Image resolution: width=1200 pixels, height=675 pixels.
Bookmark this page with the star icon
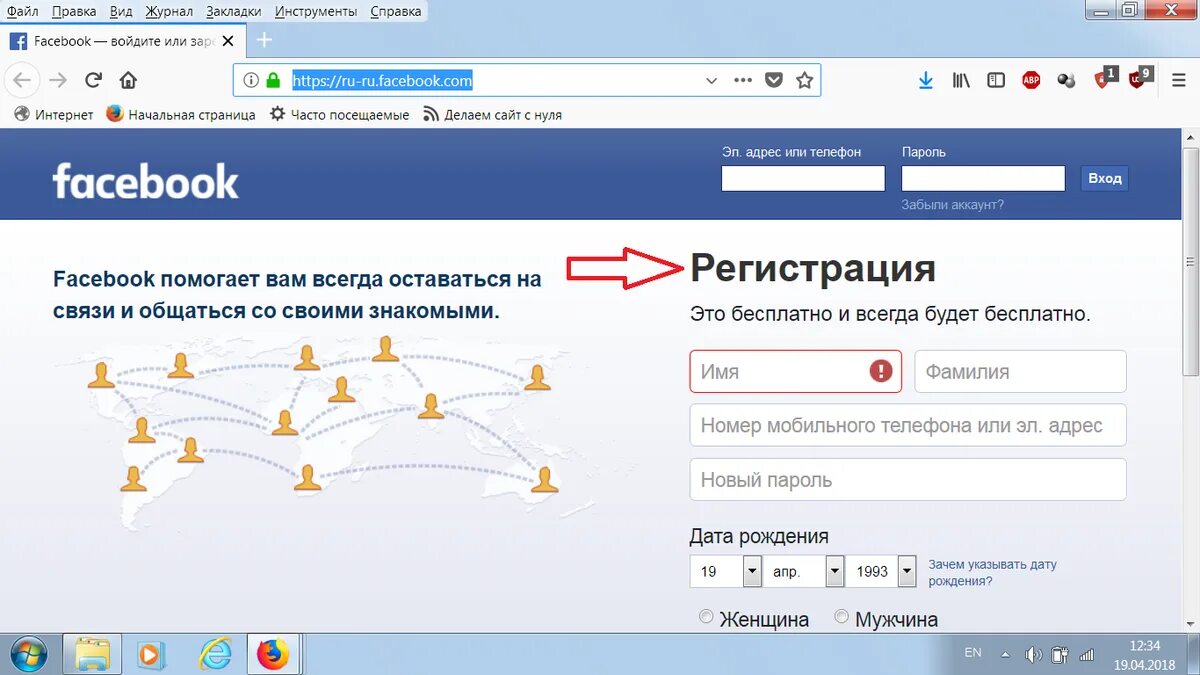coord(804,80)
